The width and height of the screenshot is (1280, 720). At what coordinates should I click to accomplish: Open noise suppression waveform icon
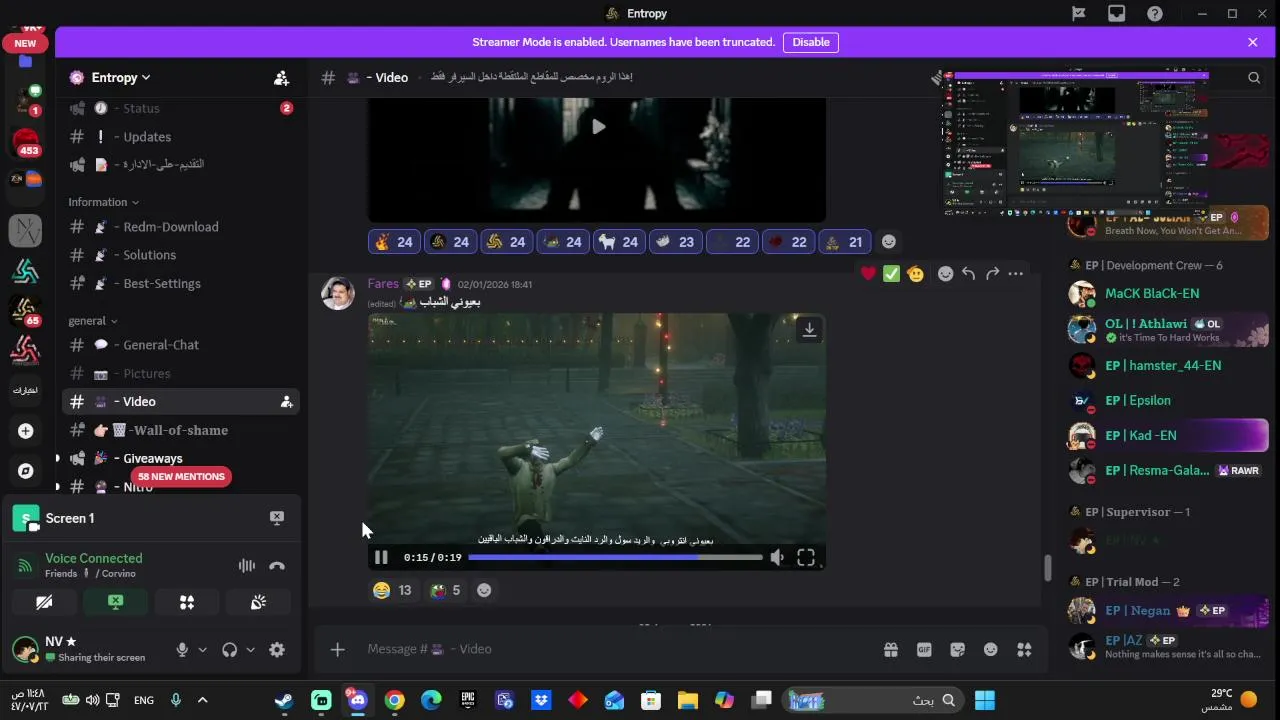[246, 566]
